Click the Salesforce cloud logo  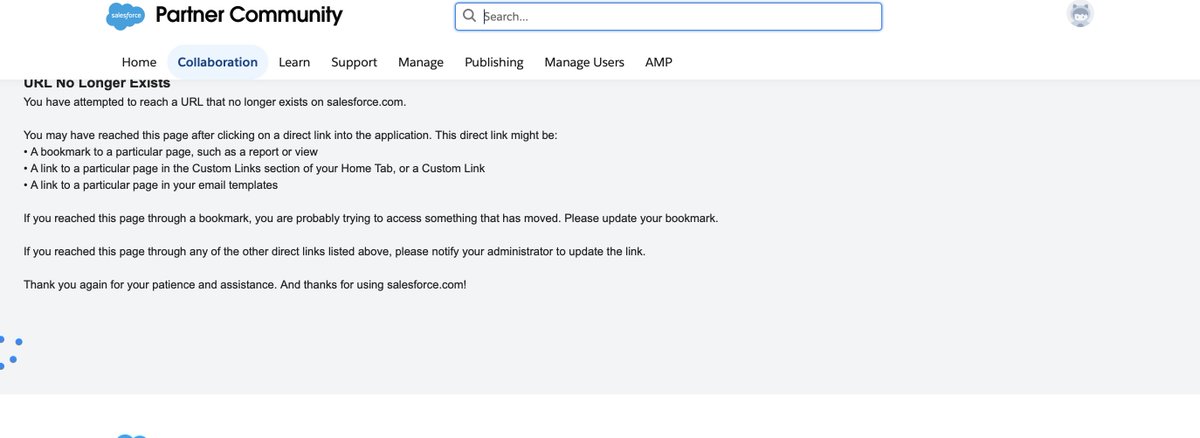point(125,15)
